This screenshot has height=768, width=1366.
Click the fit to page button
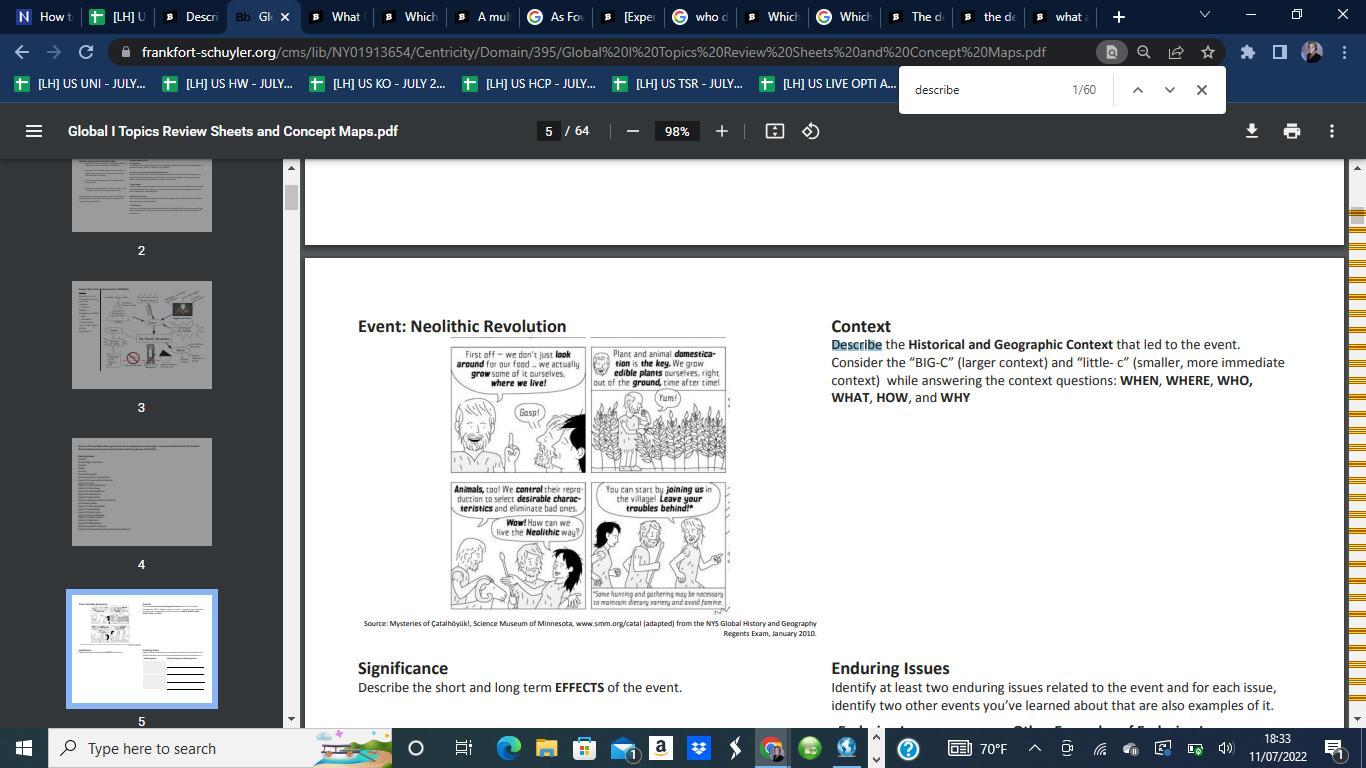pos(774,131)
